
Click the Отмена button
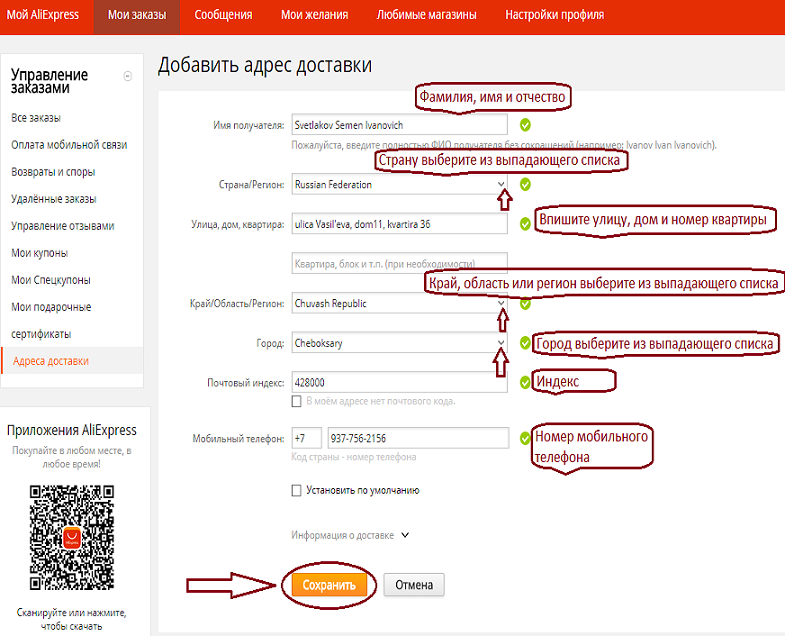[414, 585]
